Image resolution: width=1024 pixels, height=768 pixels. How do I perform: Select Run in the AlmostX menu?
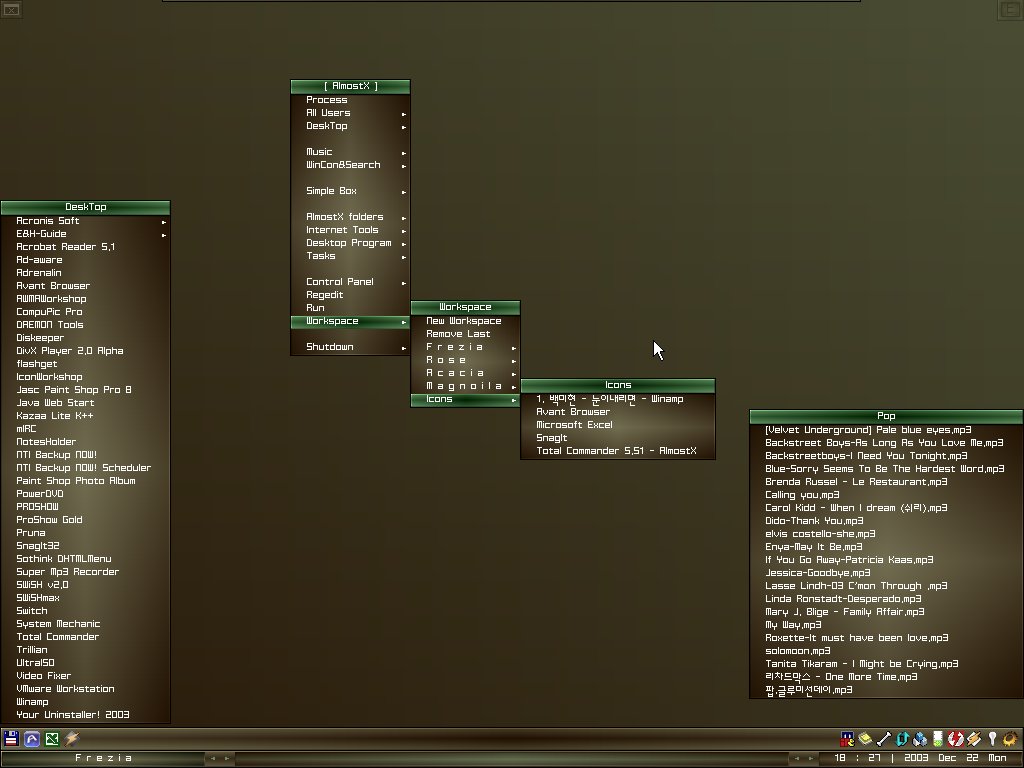pyautogui.click(x=315, y=308)
